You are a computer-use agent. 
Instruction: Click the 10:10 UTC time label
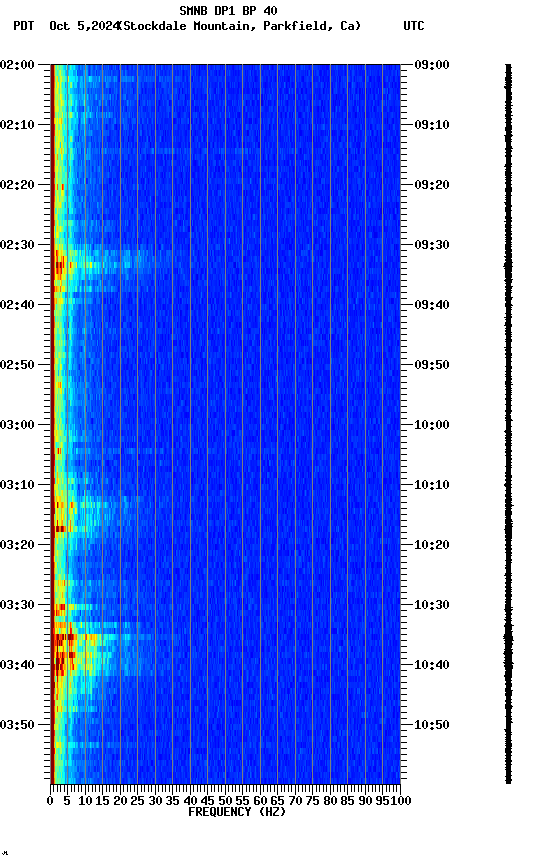(x=432, y=485)
